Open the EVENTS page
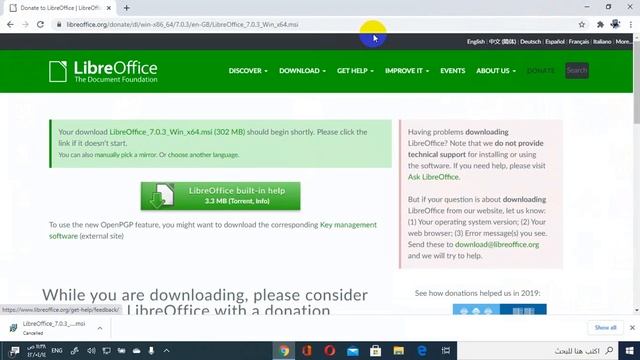640x360 pixels. tap(452, 71)
